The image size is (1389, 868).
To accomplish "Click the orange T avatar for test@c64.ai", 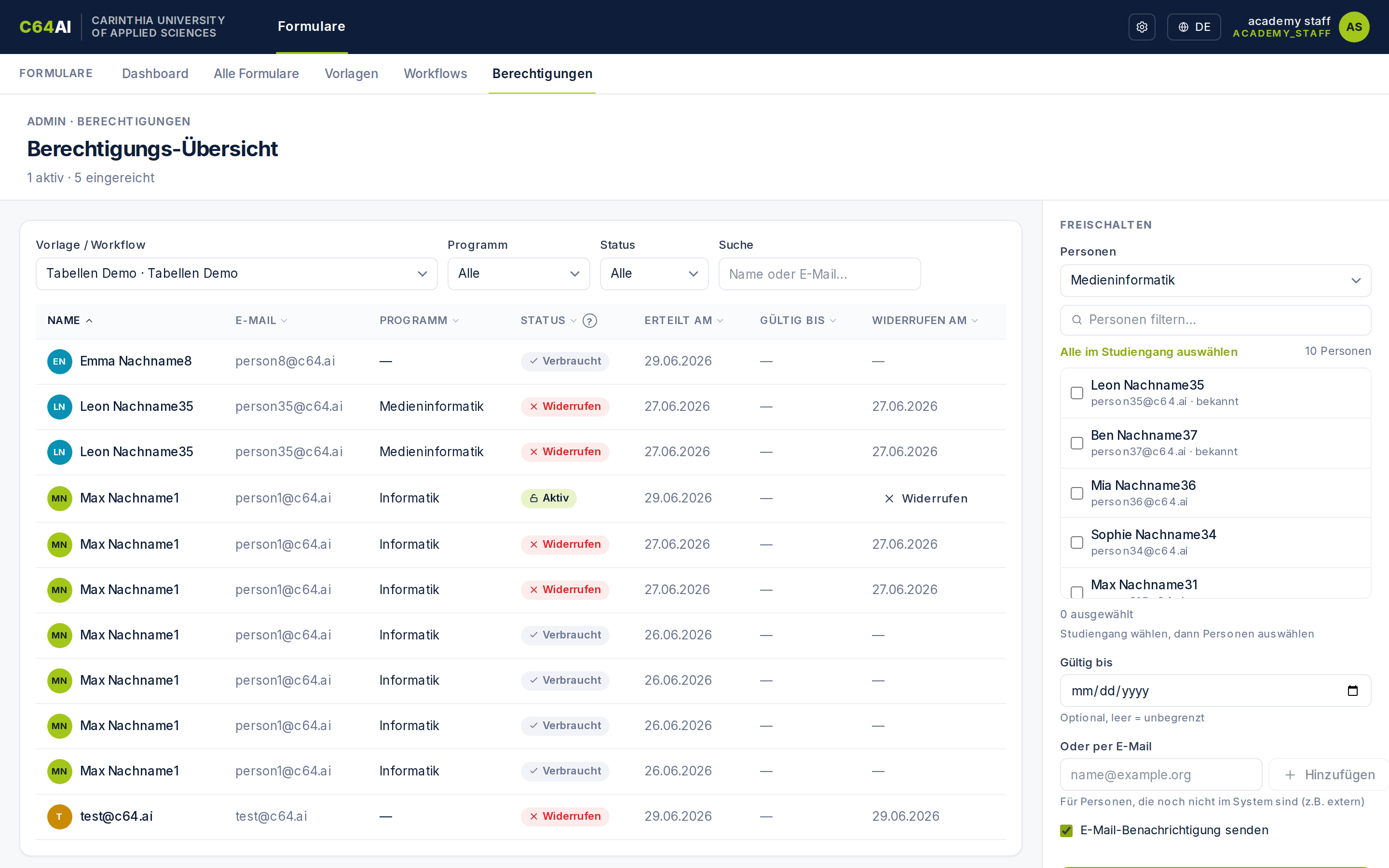I will 59,816.
